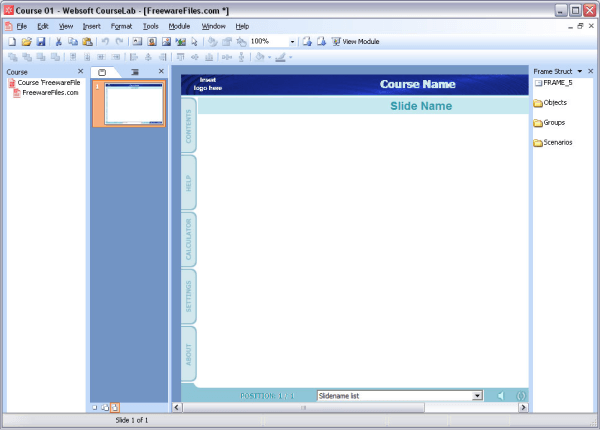Click the CALCULATOR side tab on slide
Screen dimensions: 600x430
coord(189,239)
